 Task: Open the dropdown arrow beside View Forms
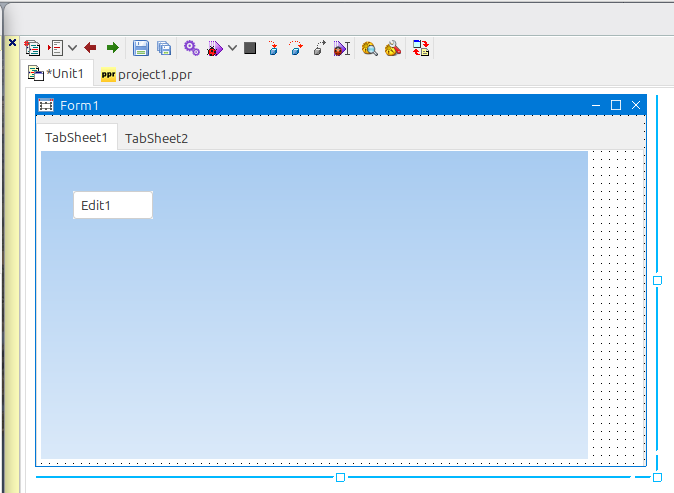[x=73, y=48]
